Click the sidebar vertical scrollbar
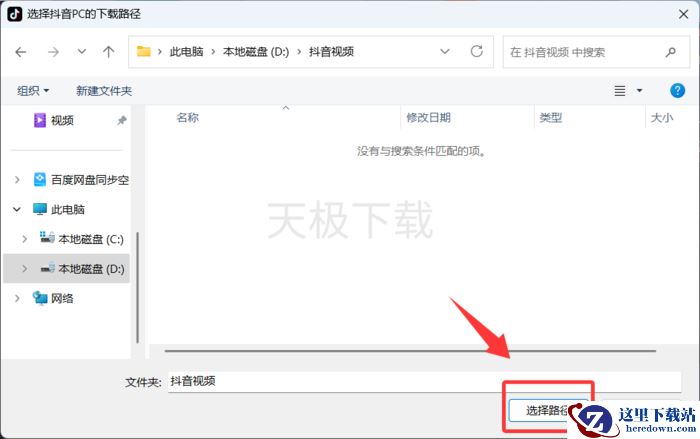This screenshot has height=439, width=700. point(138,288)
